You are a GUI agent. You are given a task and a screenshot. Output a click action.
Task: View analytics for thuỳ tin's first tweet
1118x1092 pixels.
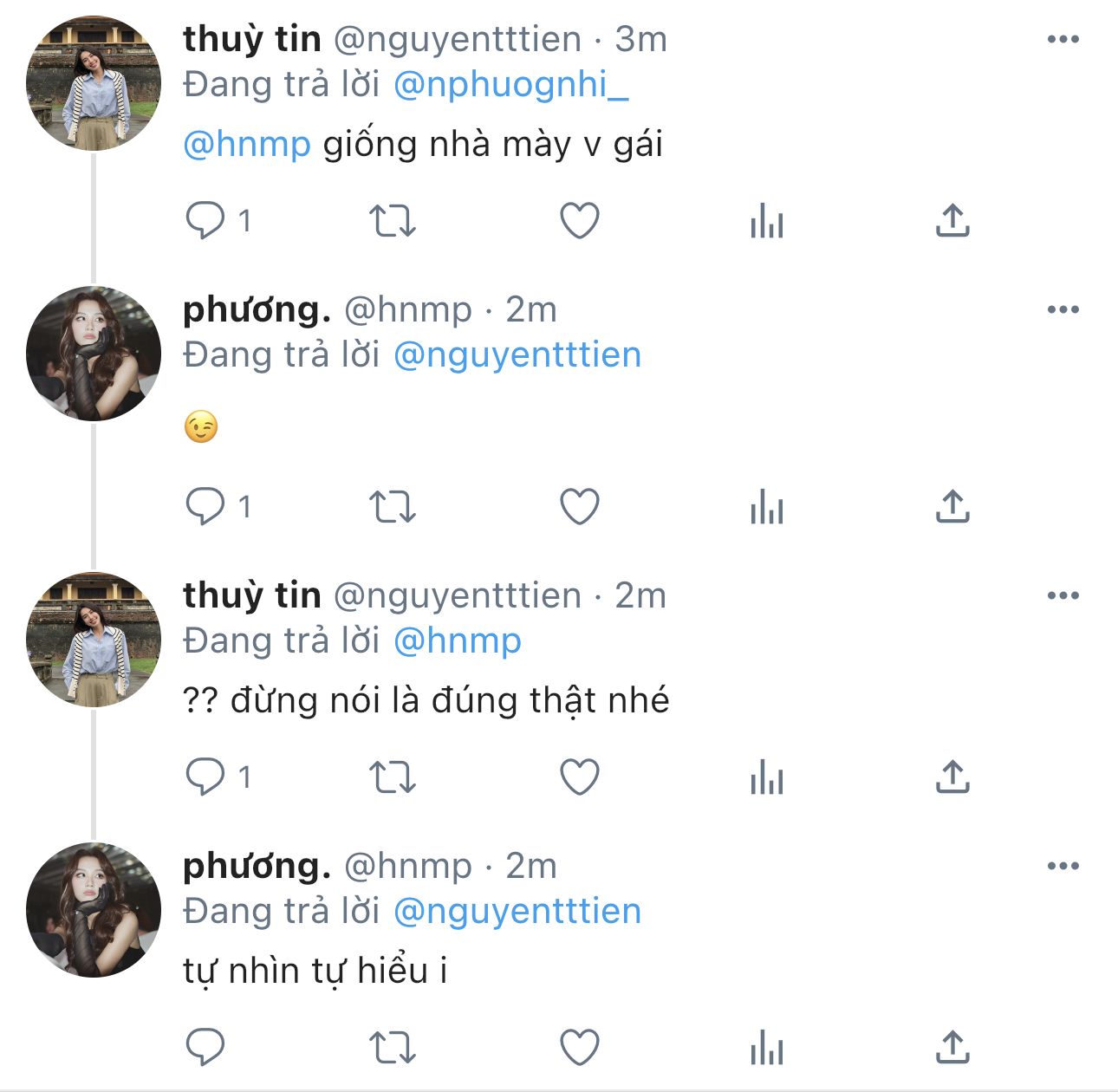tap(766, 220)
